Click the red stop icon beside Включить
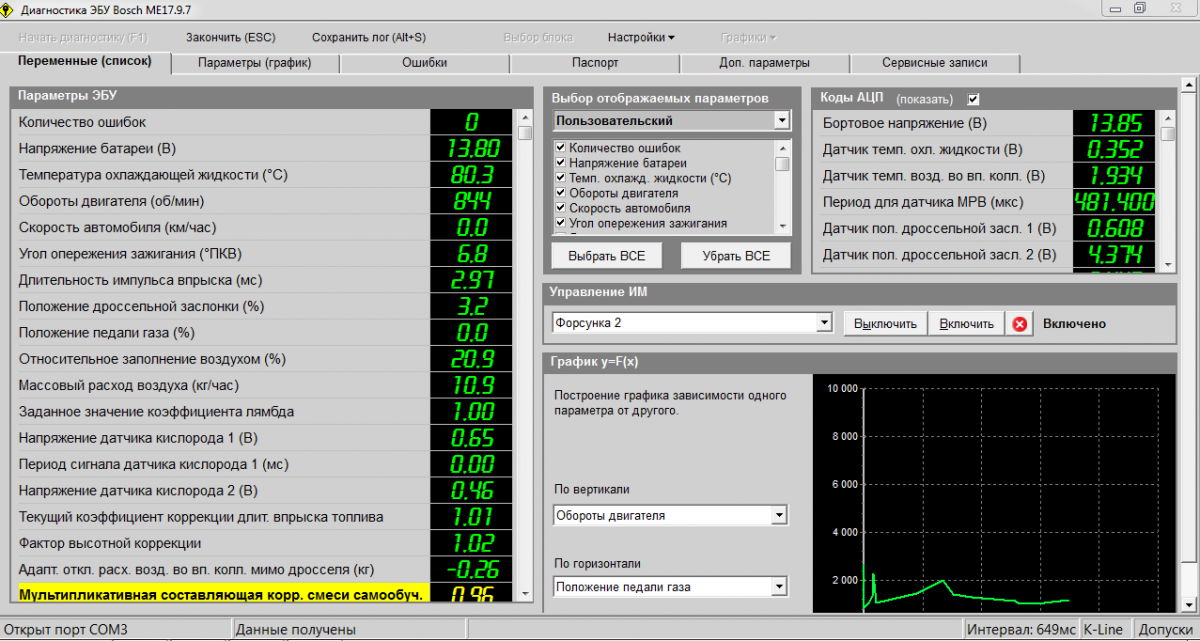This screenshot has width=1200, height=641. 1020,324
